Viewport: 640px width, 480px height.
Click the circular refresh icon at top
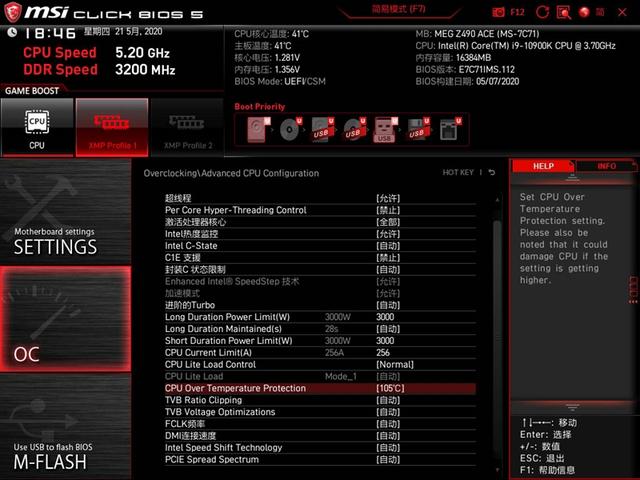point(542,12)
